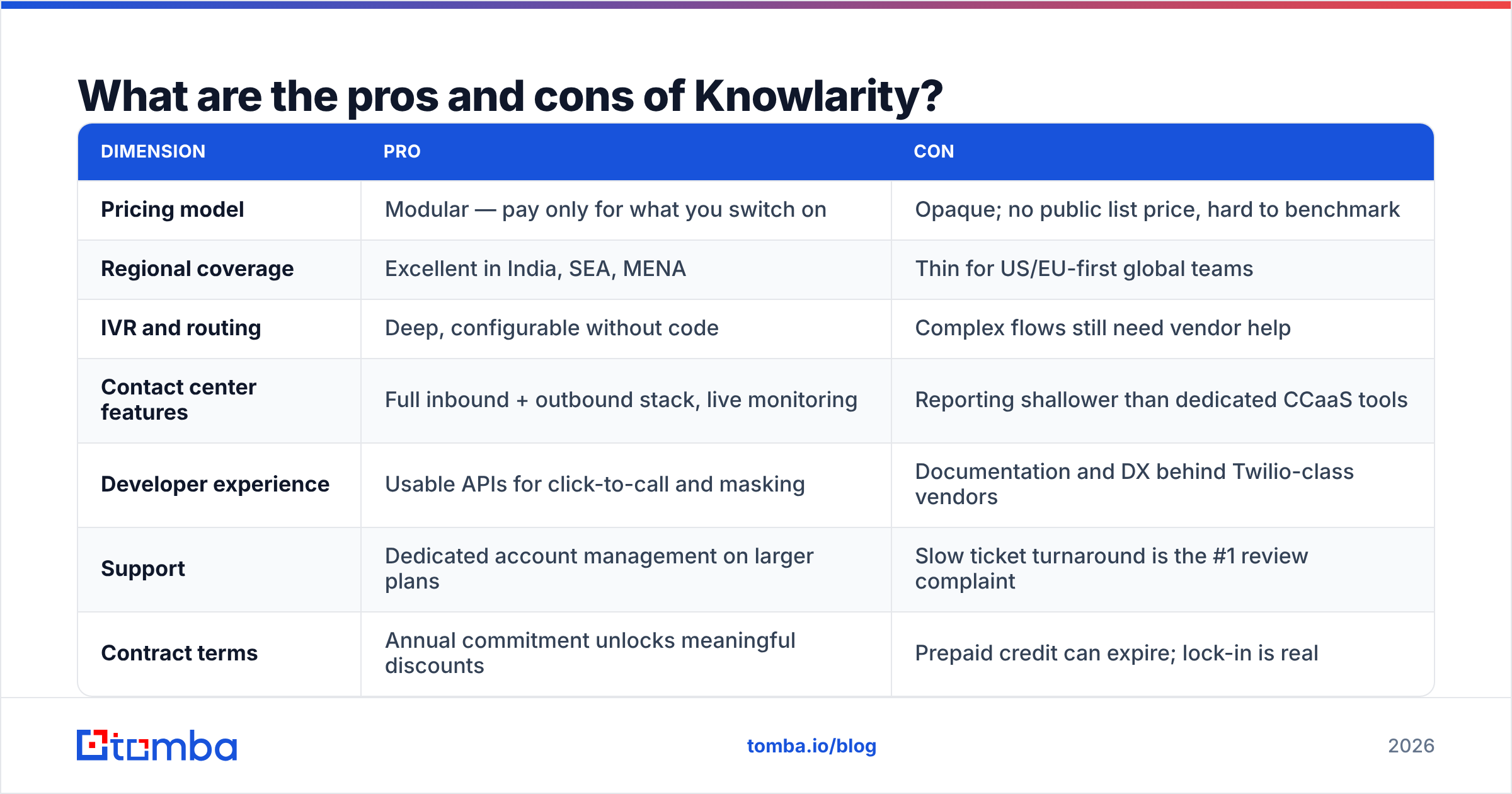Select the 'Pricing model' row label

click(x=172, y=209)
